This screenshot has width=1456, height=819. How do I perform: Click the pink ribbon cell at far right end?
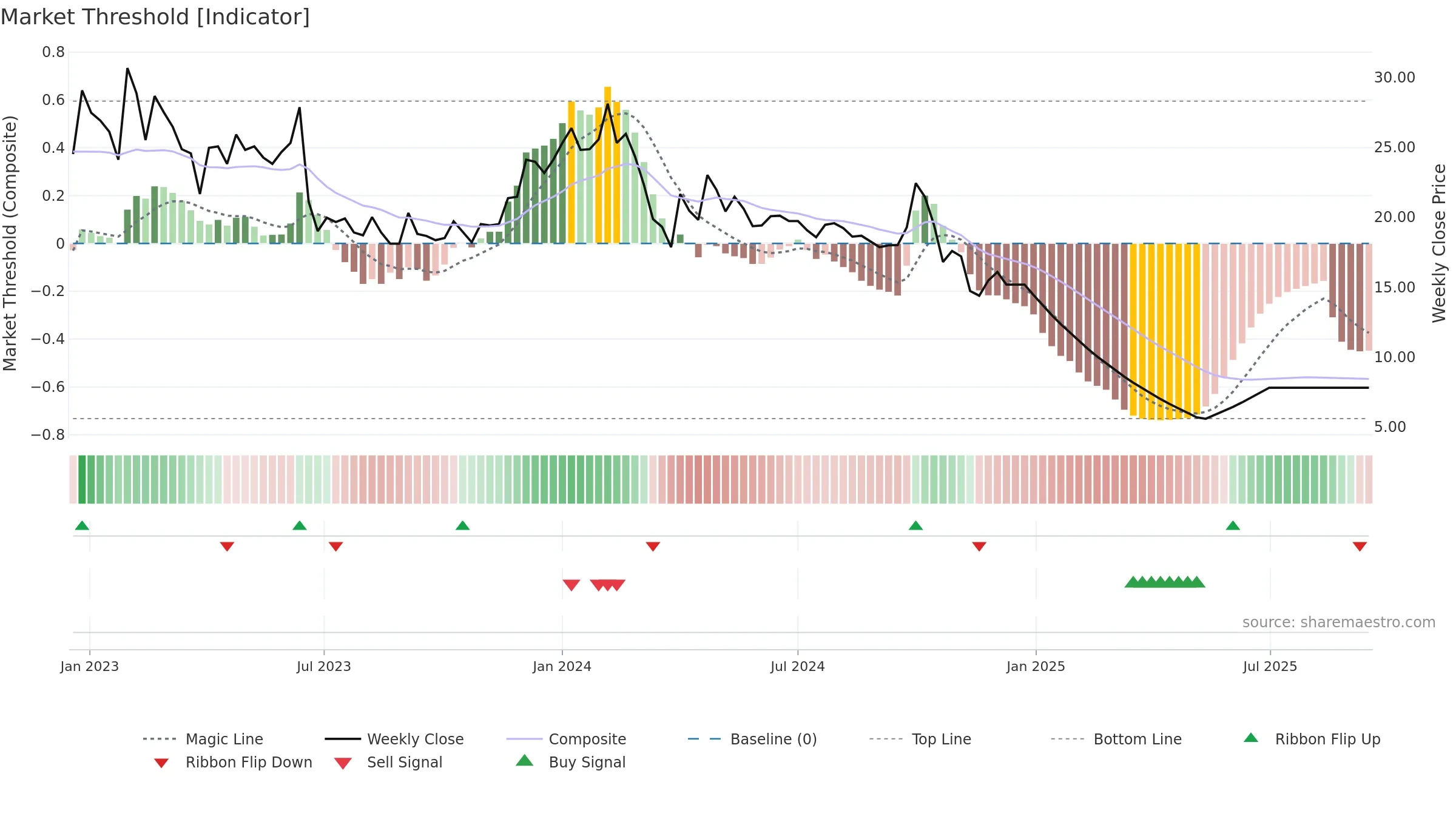(1369, 479)
